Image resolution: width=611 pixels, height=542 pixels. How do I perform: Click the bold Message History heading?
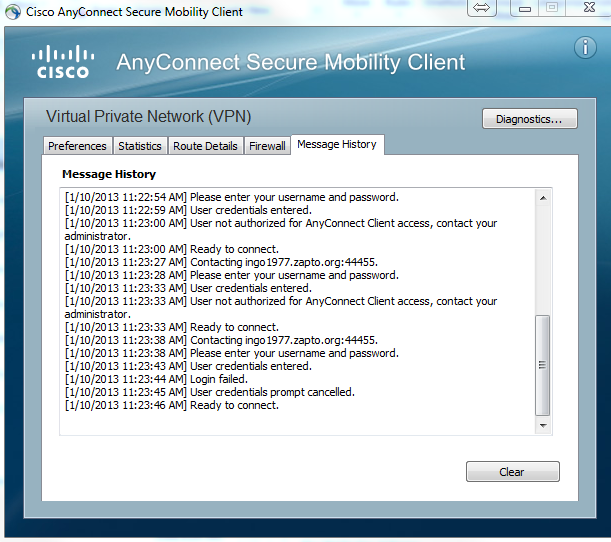(109, 174)
